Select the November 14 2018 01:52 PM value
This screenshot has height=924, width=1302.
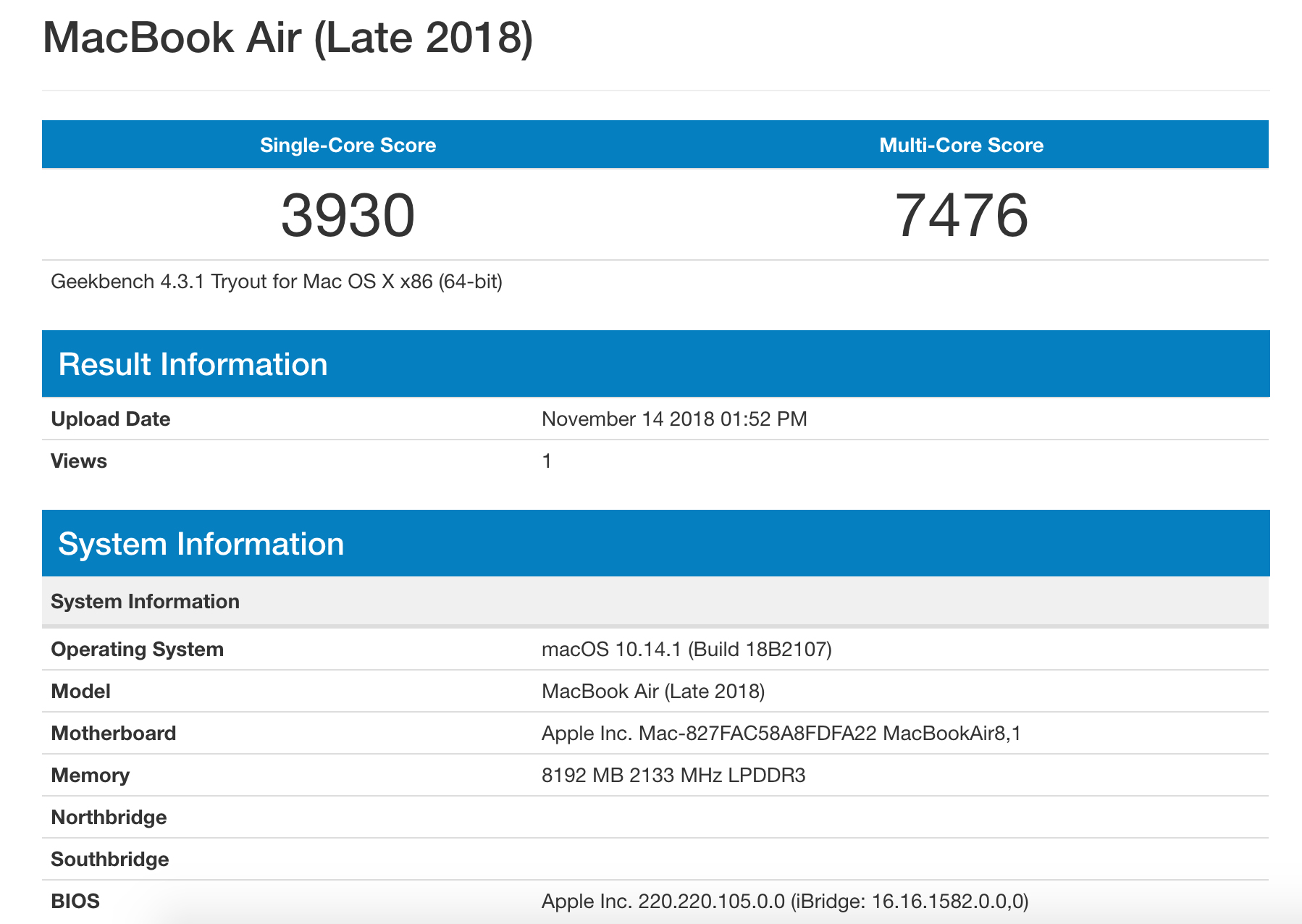pos(674,419)
